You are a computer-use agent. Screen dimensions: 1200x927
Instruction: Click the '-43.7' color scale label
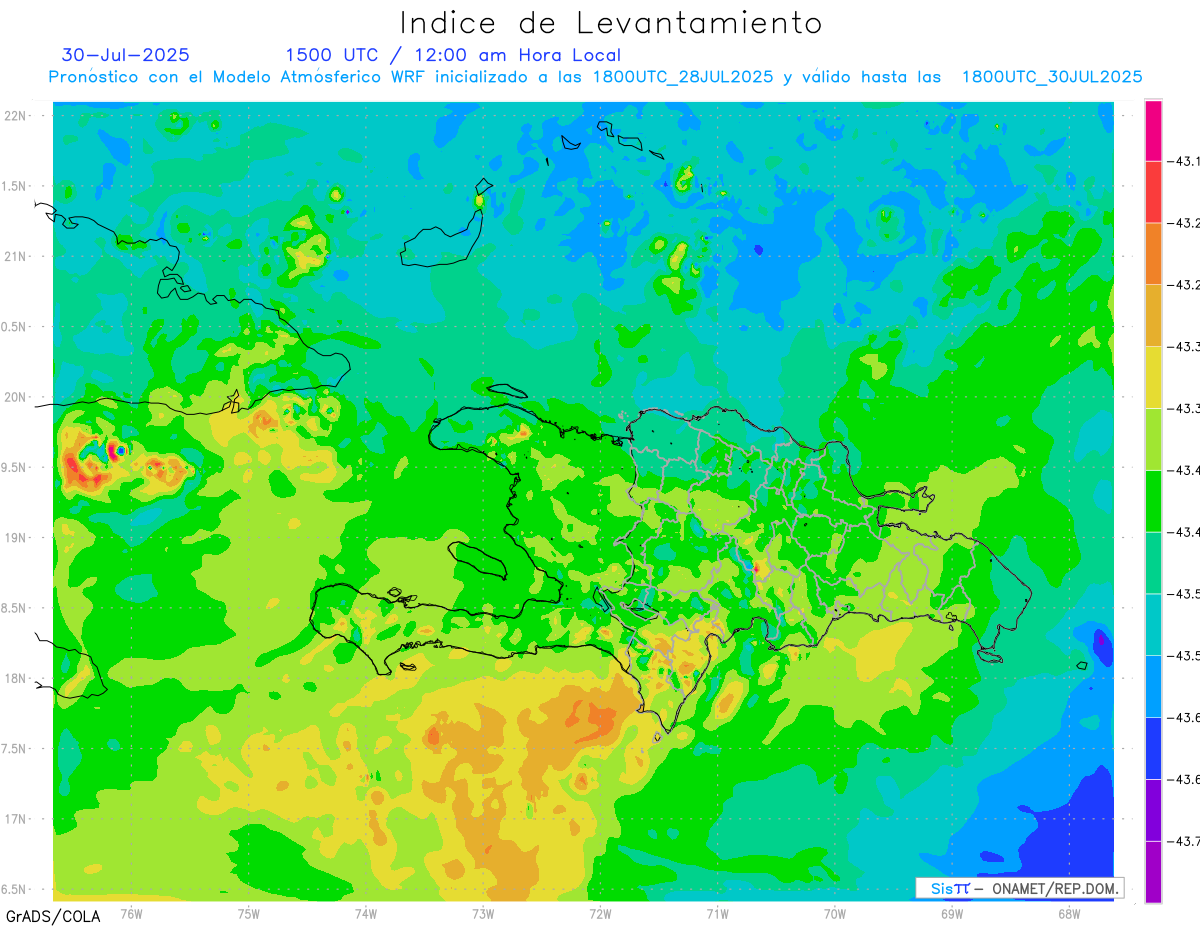pyautogui.click(x=1186, y=841)
